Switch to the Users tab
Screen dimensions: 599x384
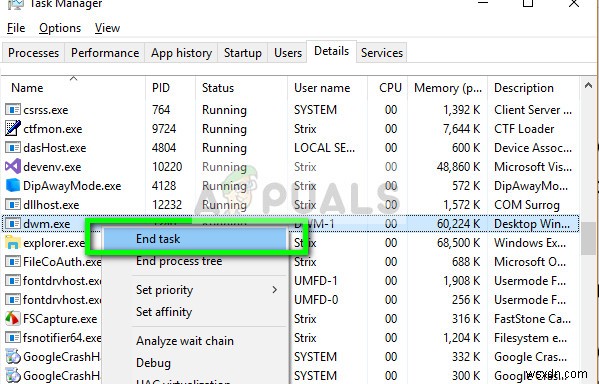pyautogui.click(x=288, y=53)
